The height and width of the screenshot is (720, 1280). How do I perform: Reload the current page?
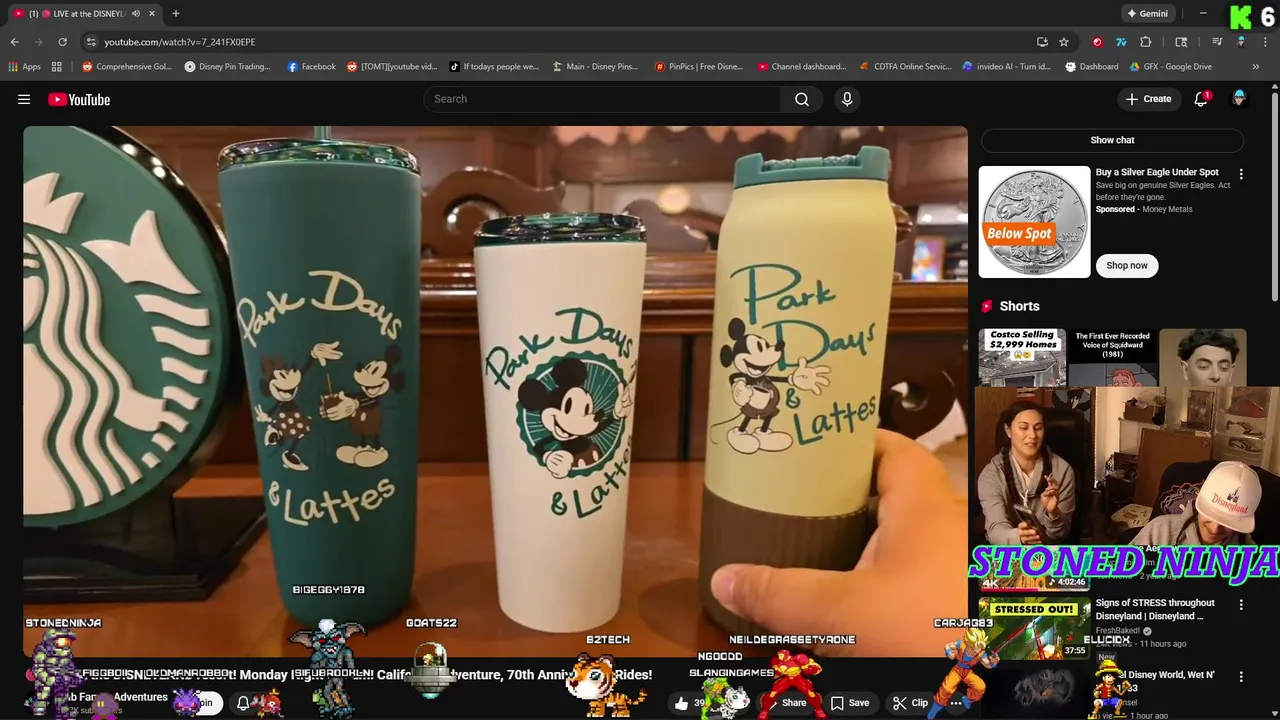(62, 42)
